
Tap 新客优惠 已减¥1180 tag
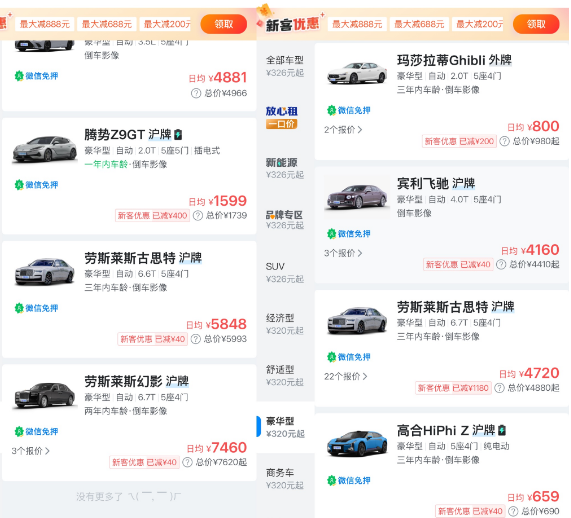coord(453,388)
